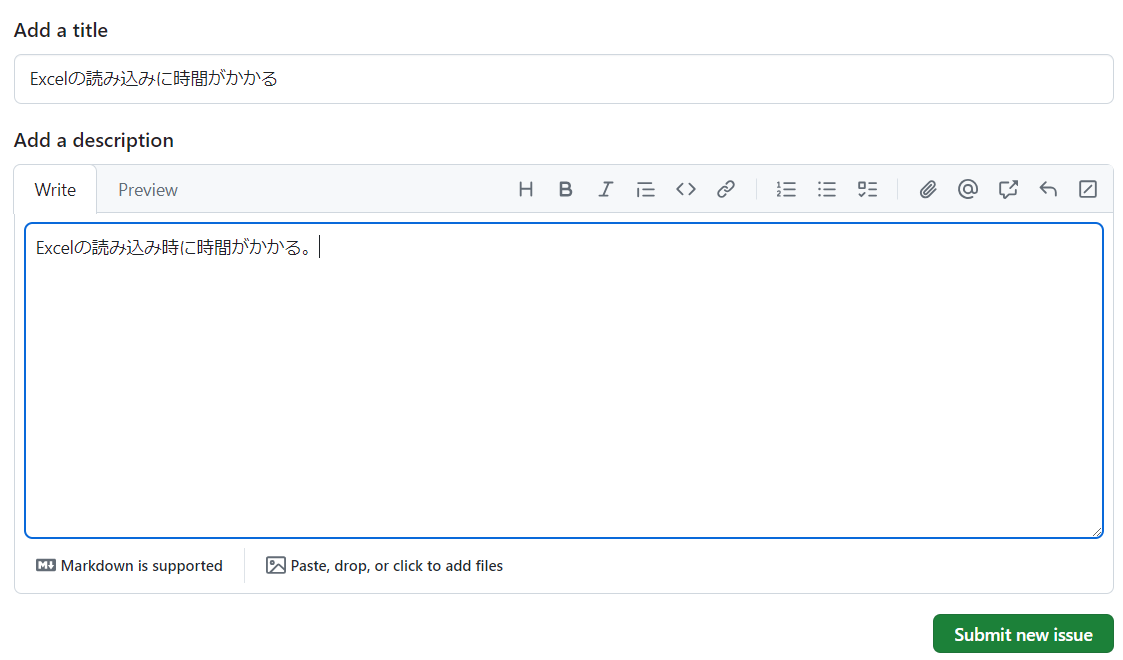Open the slash commands menu
1123x660 pixels.
(x=1088, y=189)
